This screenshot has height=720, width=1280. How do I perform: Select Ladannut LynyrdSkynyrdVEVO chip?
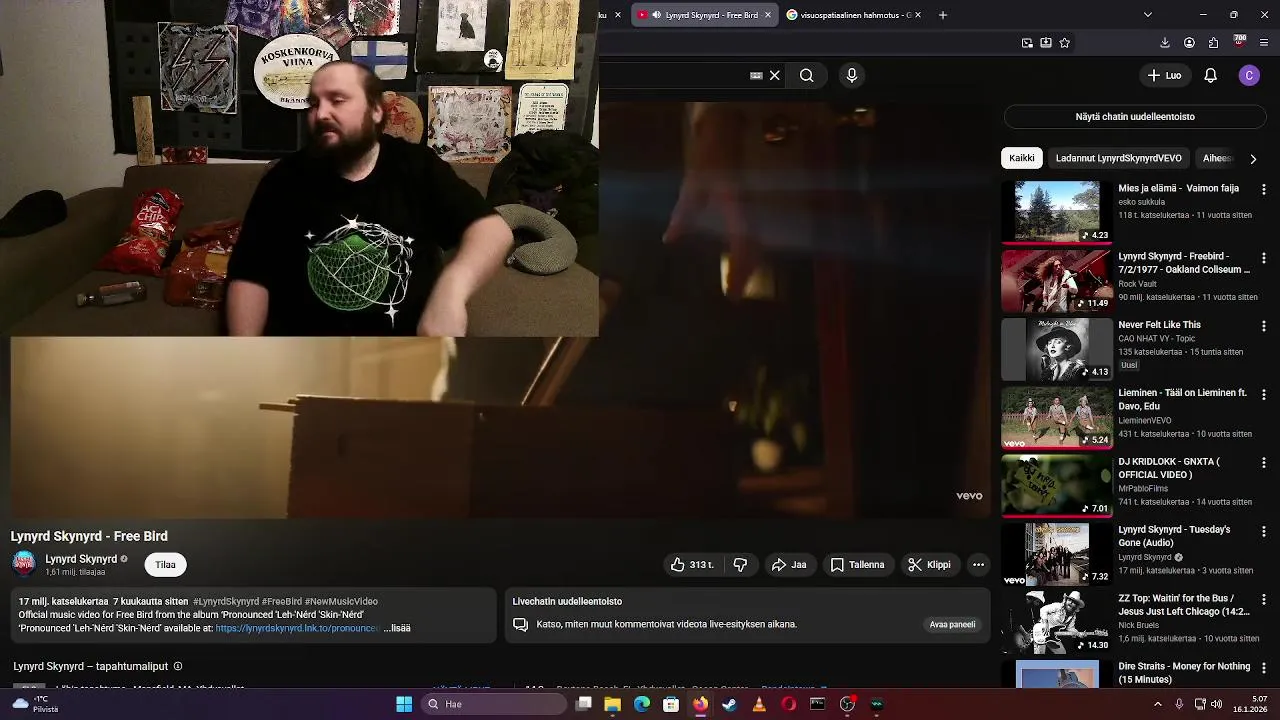[1118, 158]
